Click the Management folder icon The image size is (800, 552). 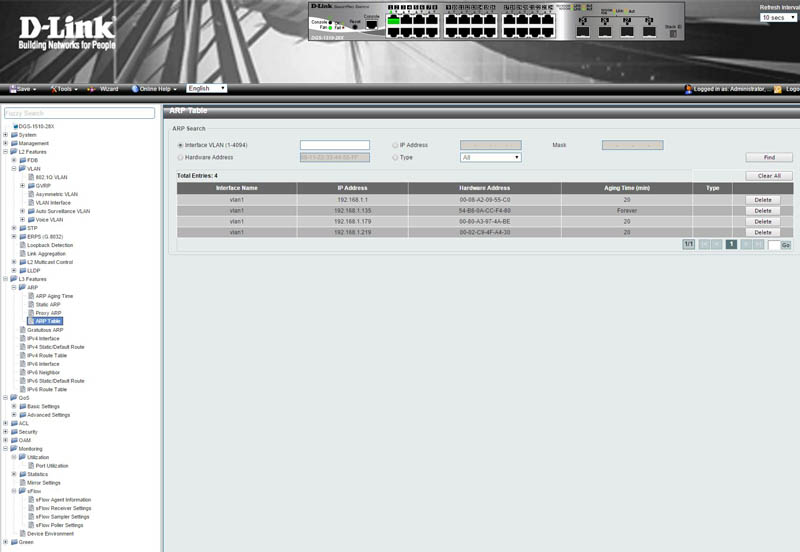pos(14,143)
